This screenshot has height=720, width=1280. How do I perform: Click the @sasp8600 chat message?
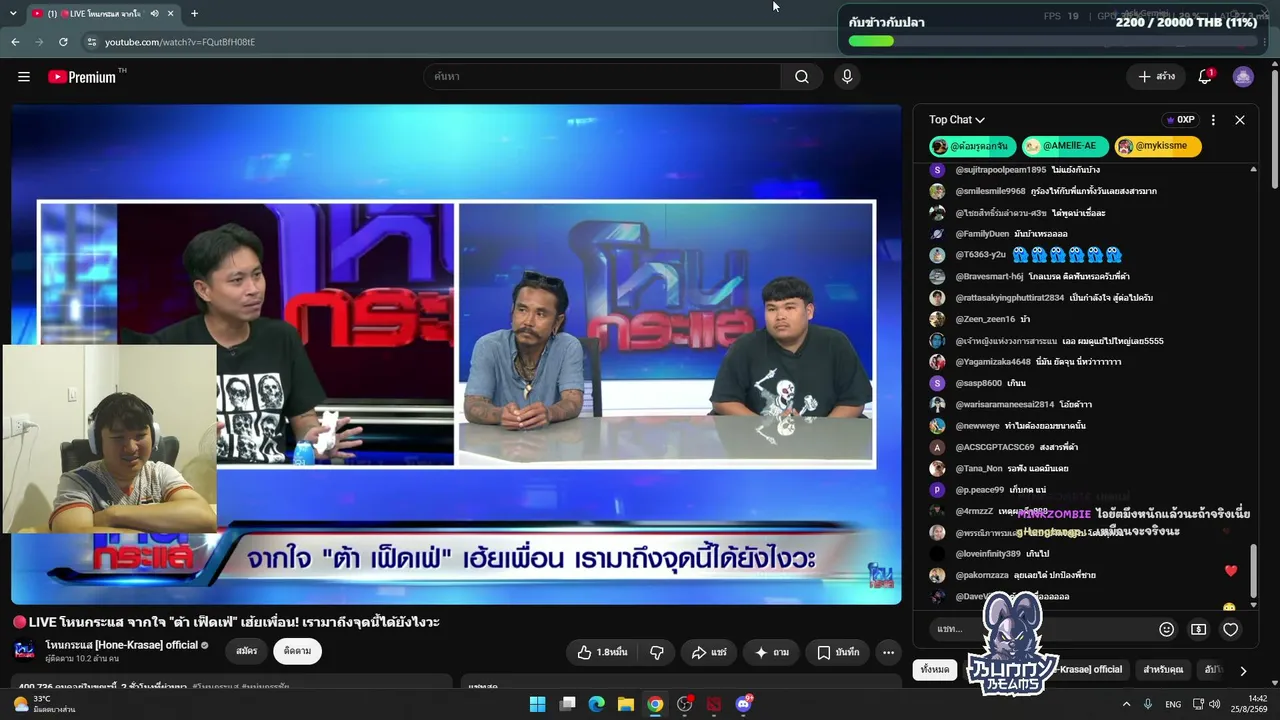coord(1016,383)
